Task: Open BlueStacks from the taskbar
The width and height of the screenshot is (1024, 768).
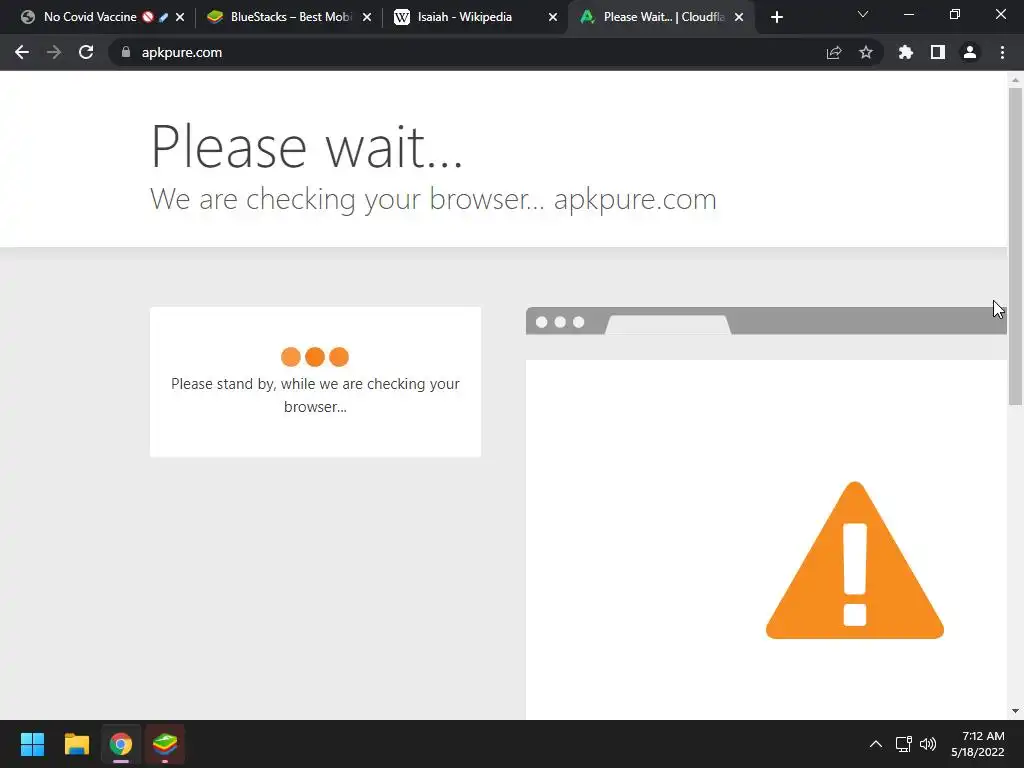Action: (x=165, y=744)
